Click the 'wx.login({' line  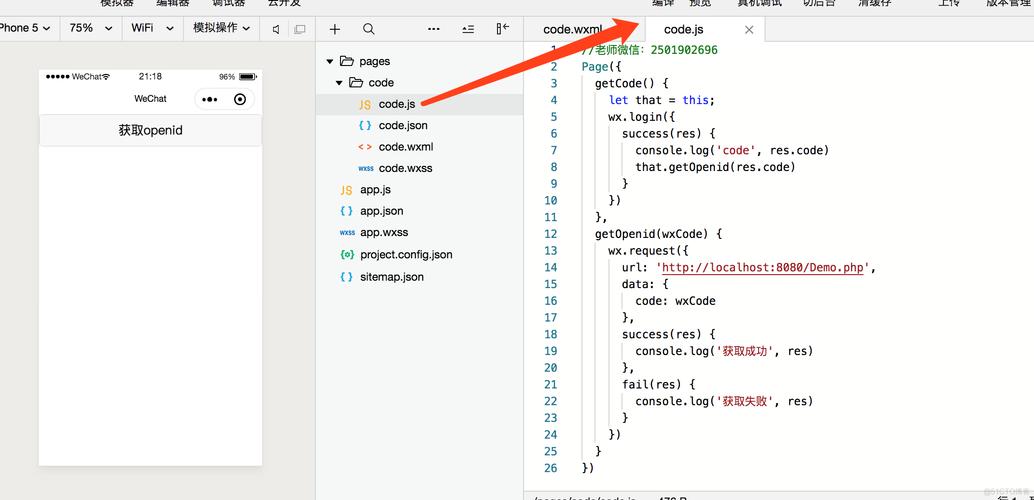(642, 117)
